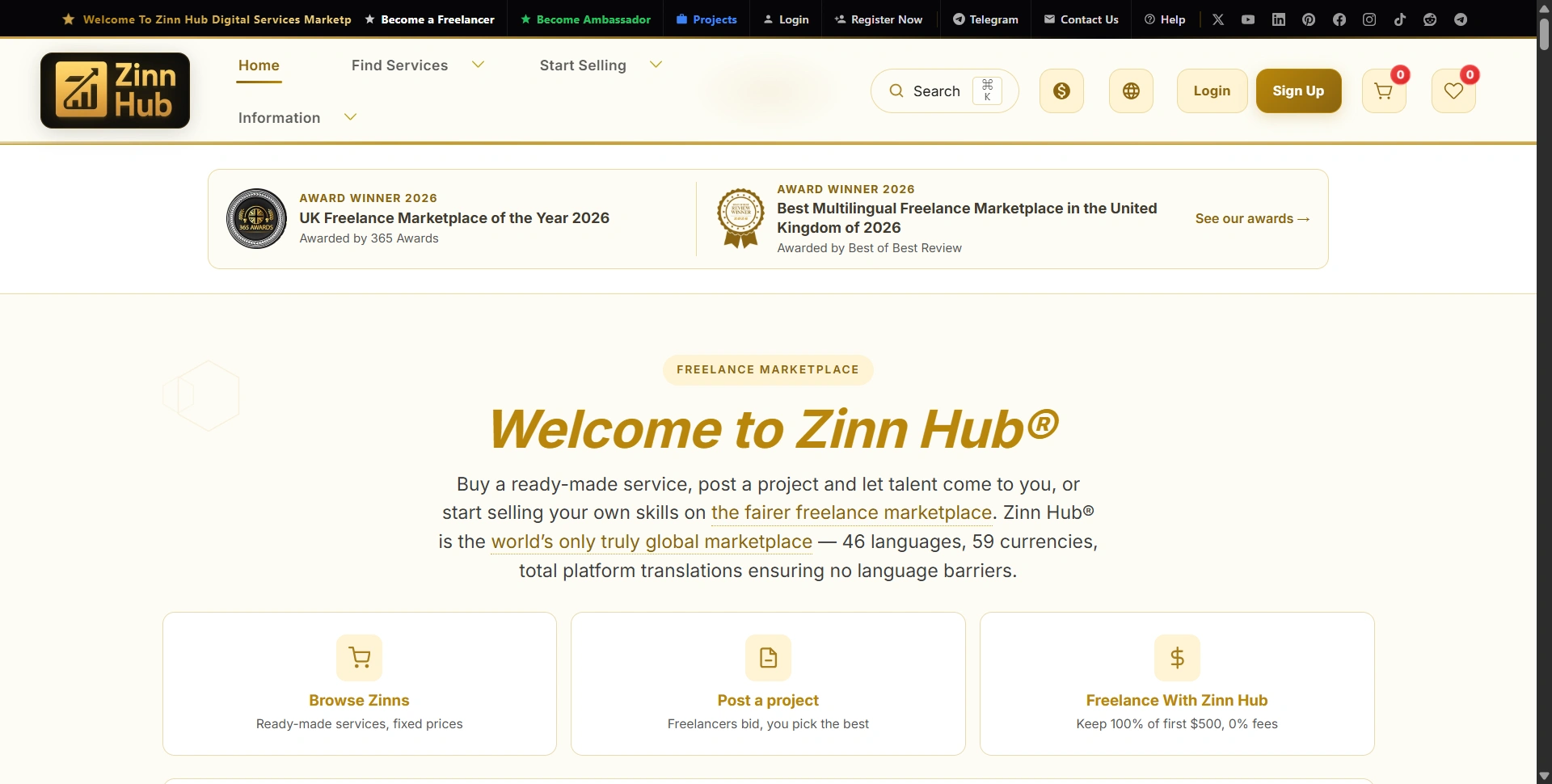Open Projects in top bar
This screenshot has width=1552, height=784.
(x=706, y=19)
